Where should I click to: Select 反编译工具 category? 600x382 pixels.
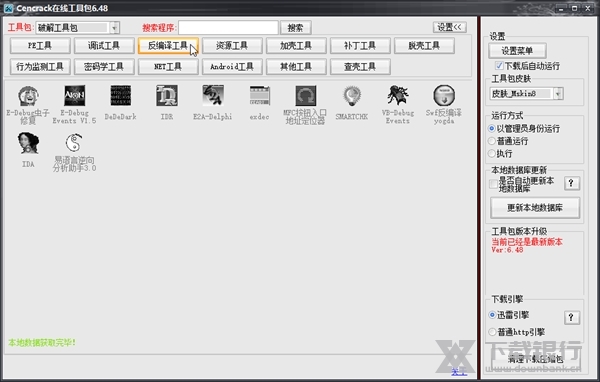point(168,46)
